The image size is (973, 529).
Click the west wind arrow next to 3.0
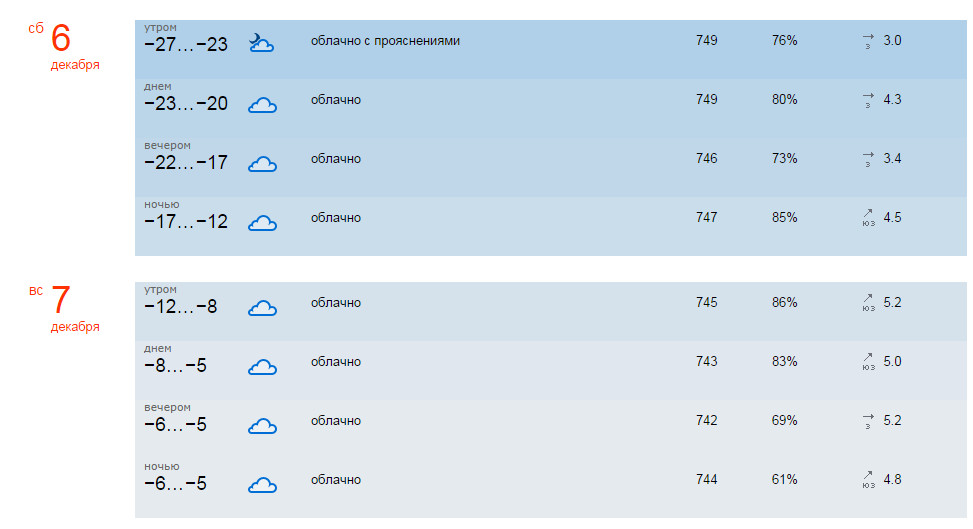867,40
